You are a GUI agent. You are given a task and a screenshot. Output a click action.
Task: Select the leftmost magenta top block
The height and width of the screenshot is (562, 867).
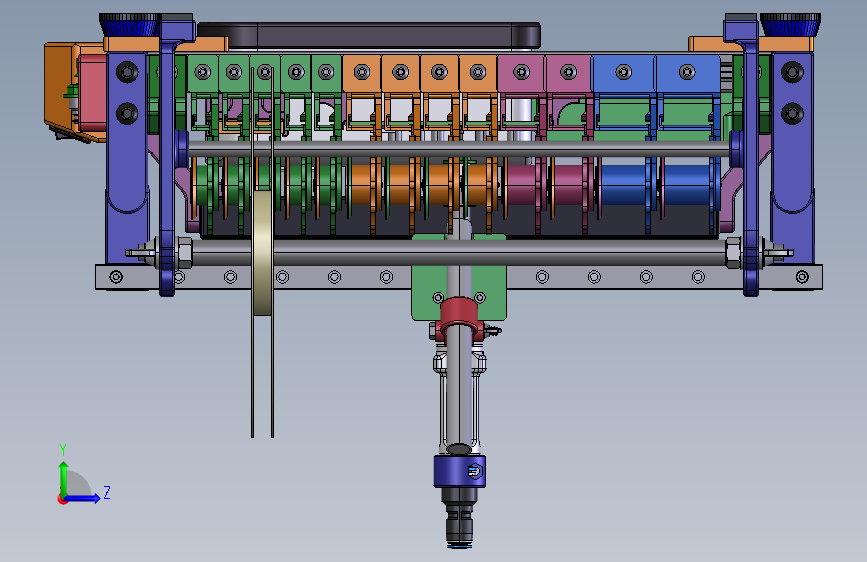521,73
